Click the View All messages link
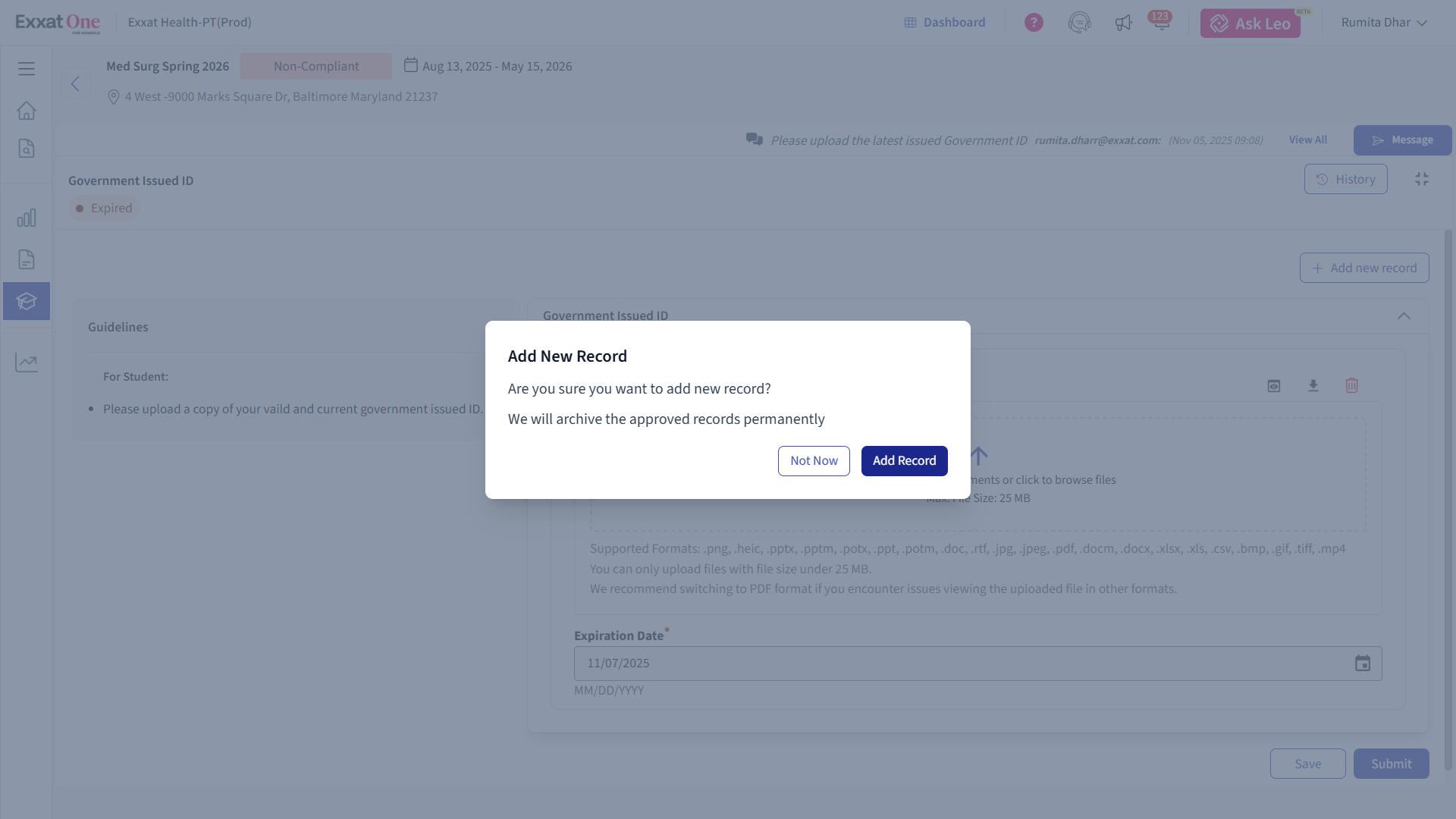1456x819 pixels. tap(1307, 140)
